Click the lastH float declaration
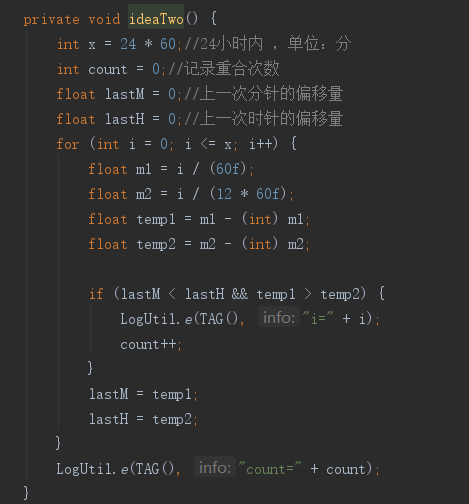This screenshot has height=504, width=469. pyautogui.click(x=125, y=119)
